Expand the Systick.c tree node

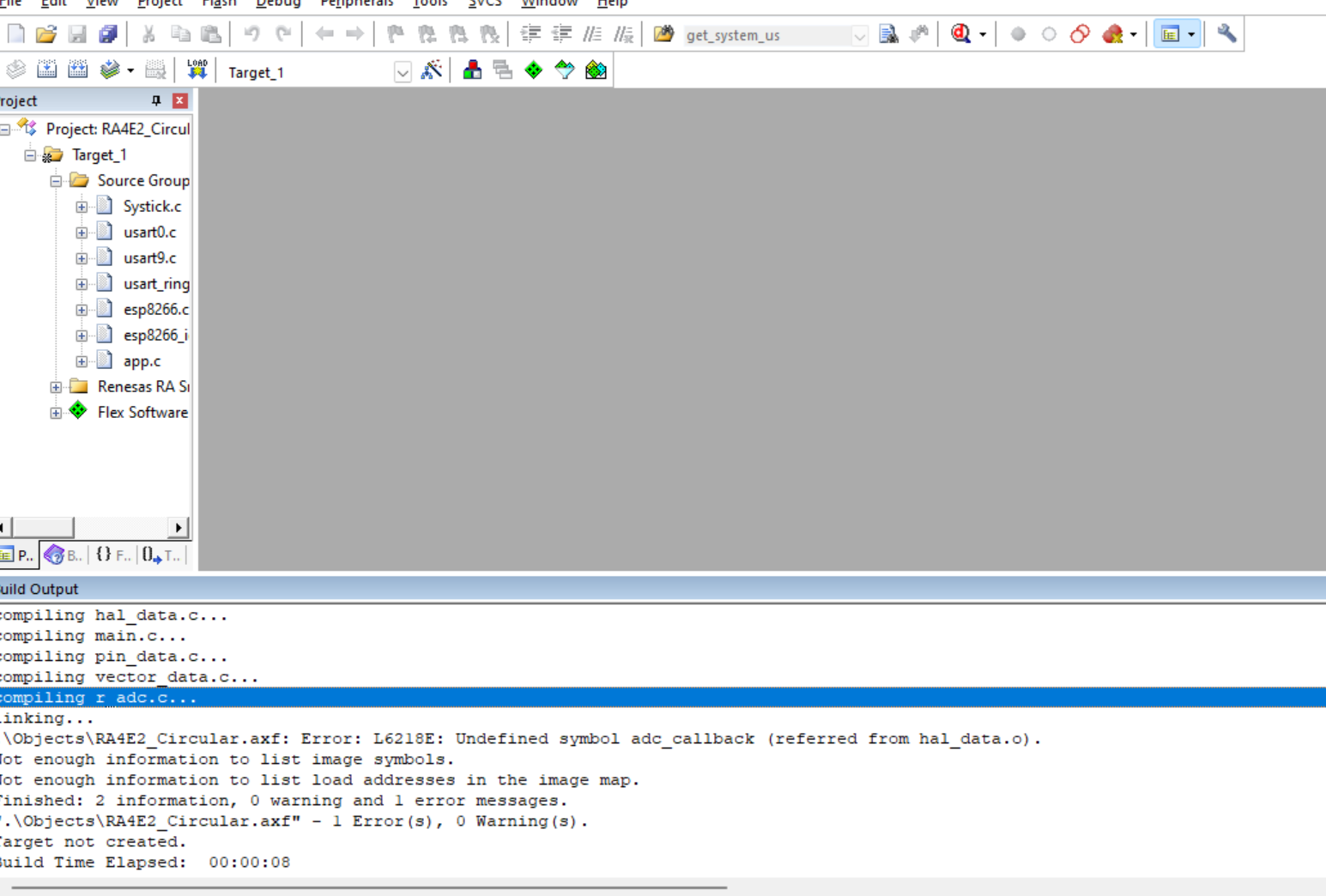click(82, 207)
